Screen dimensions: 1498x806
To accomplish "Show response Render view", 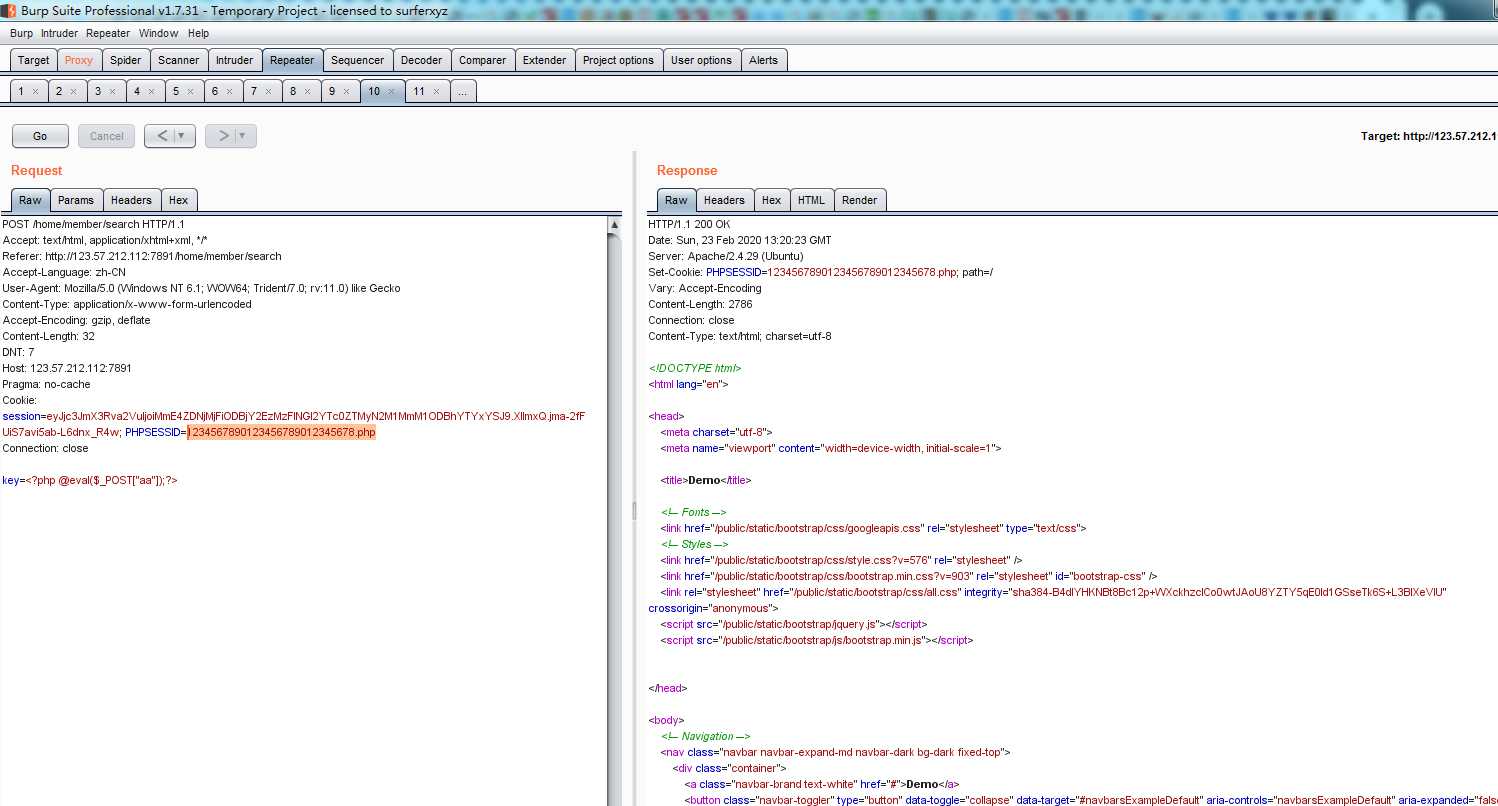I will pos(859,200).
